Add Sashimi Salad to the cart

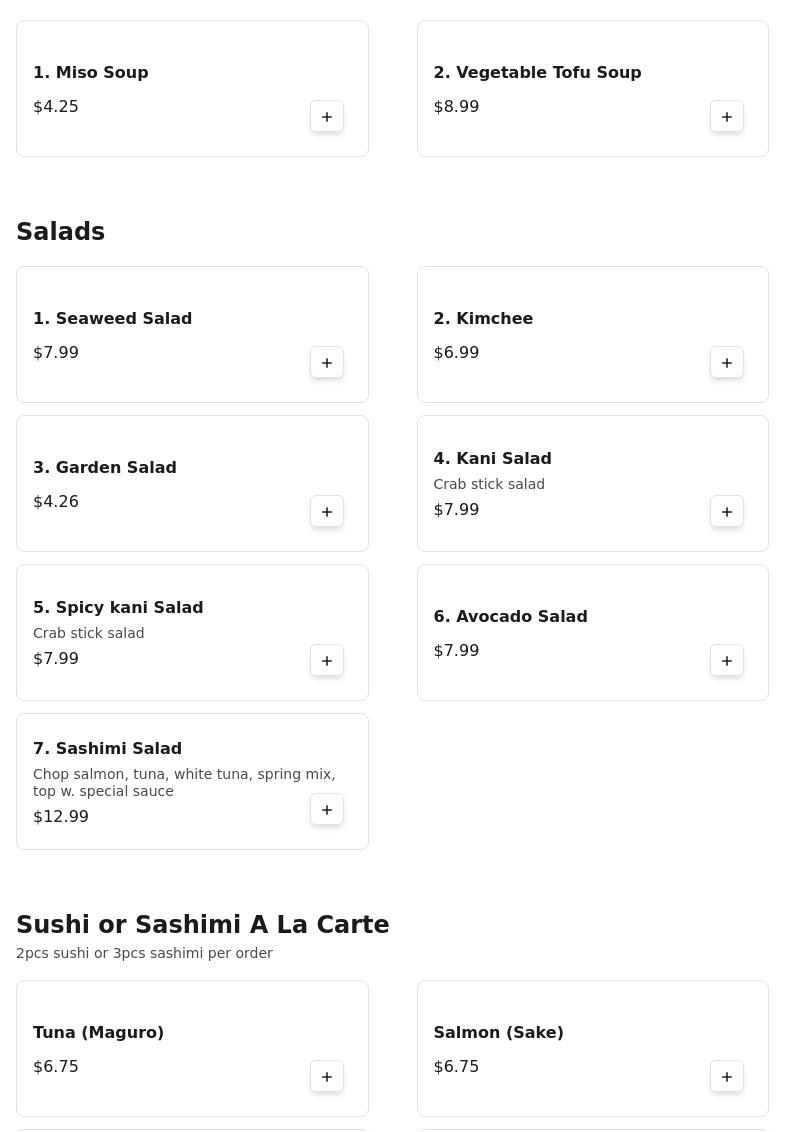coord(327,810)
